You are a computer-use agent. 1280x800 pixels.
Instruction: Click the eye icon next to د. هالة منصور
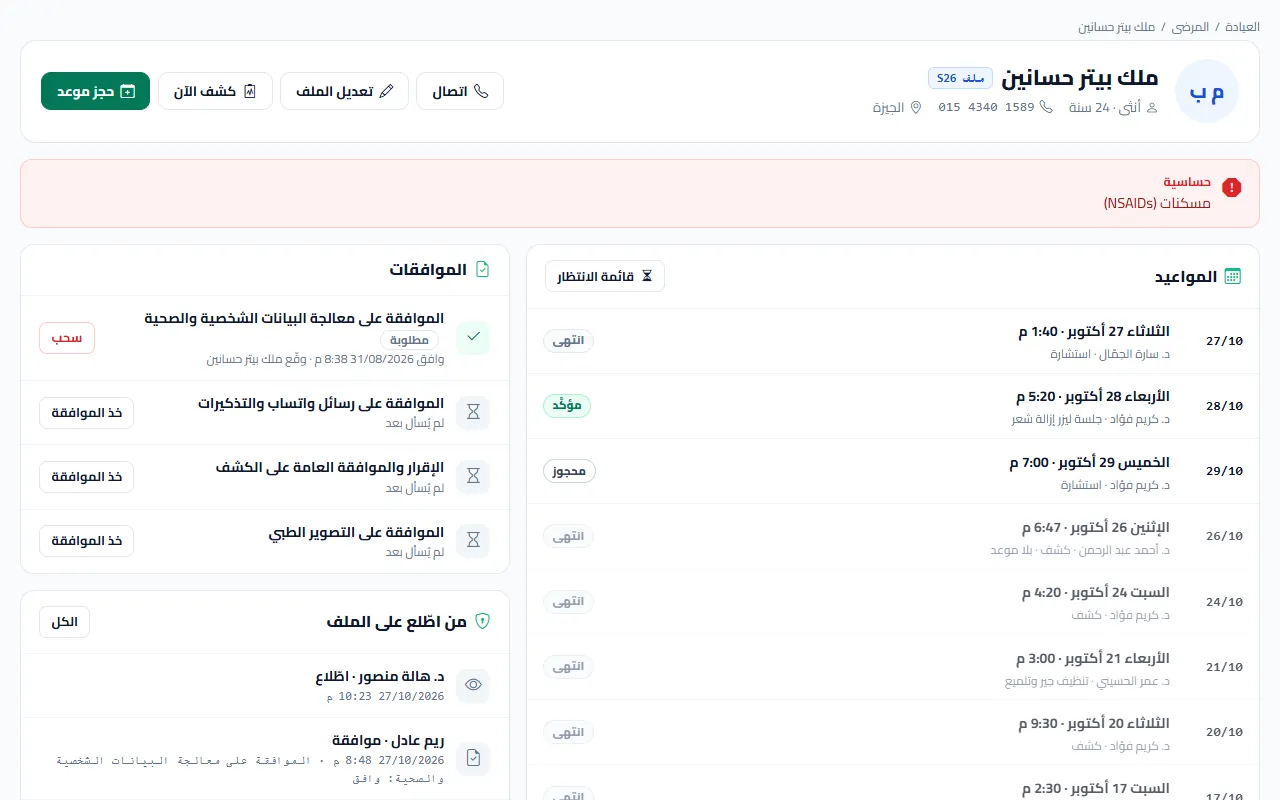point(473,685)
